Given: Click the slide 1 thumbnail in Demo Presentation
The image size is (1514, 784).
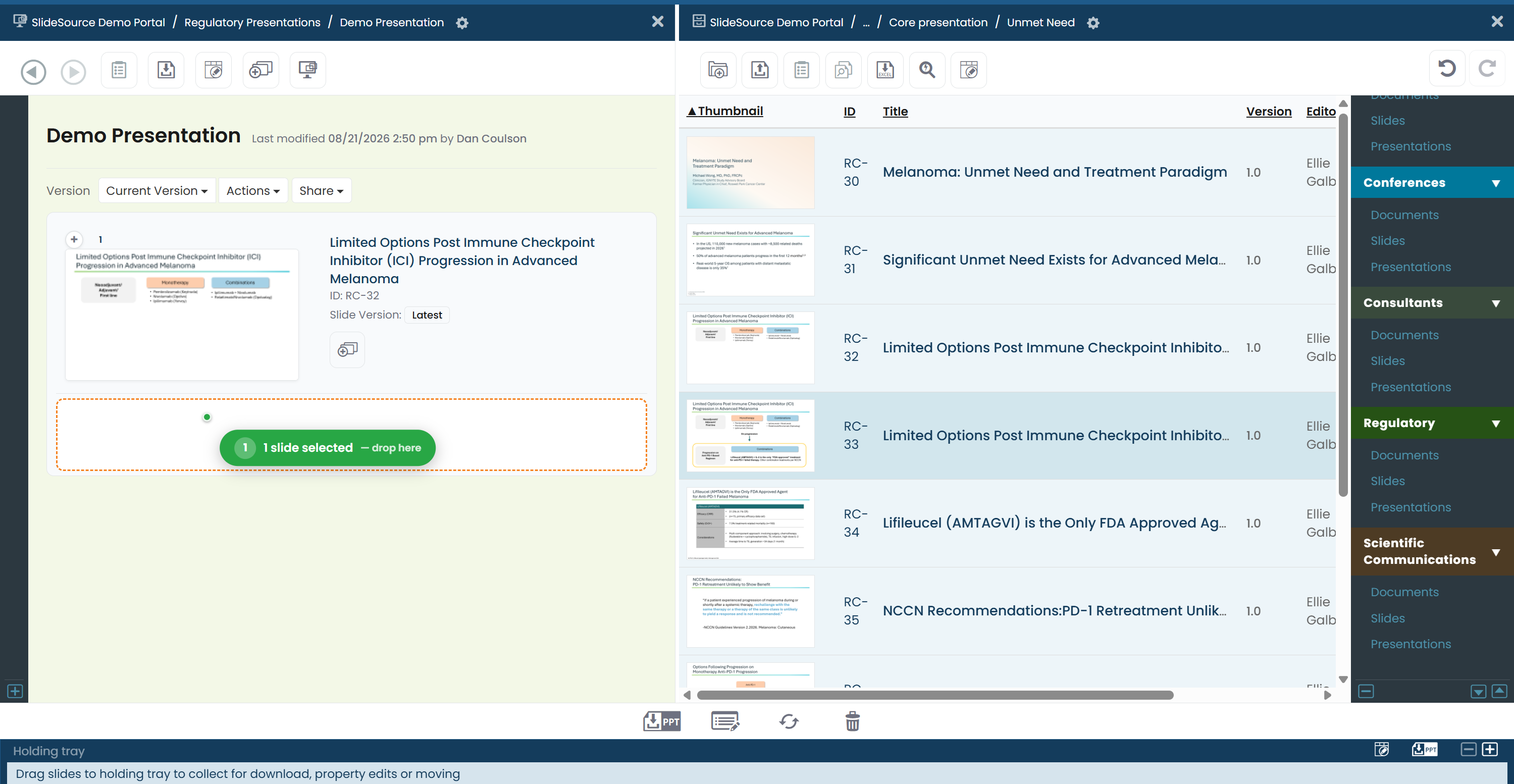Looking at the screenshot, I should pyautogui.click(x=182, y=315).
